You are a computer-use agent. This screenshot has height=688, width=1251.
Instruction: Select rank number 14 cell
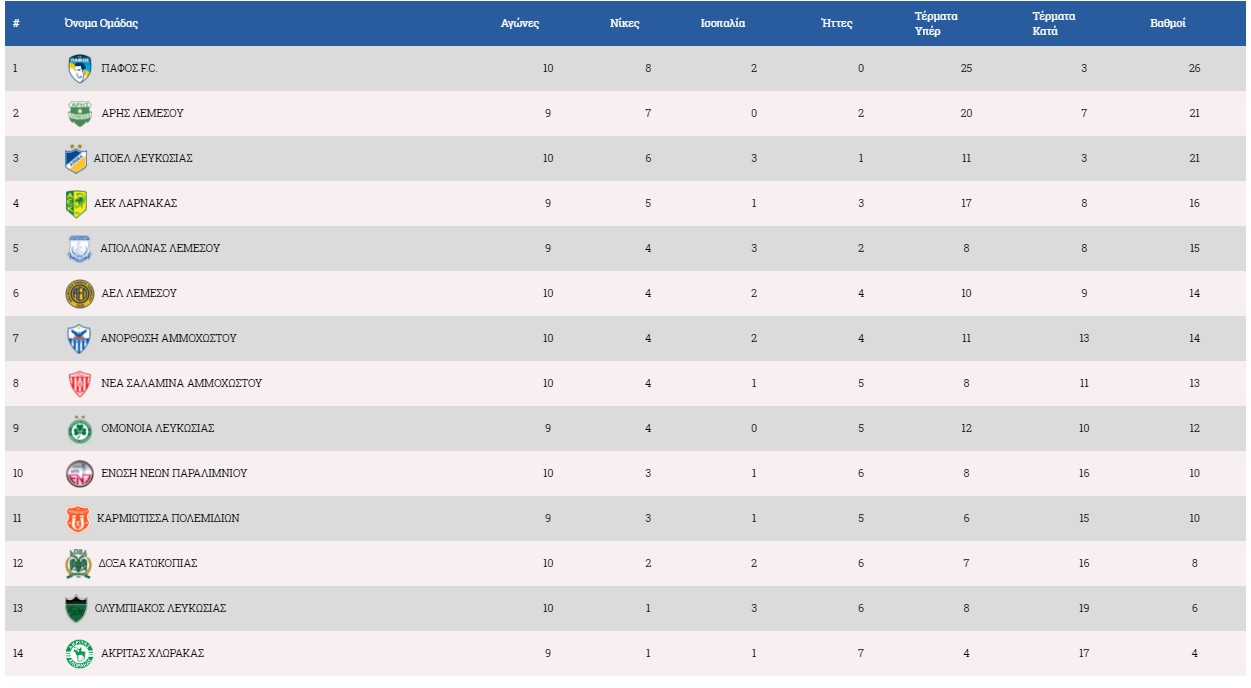[16, 653]
